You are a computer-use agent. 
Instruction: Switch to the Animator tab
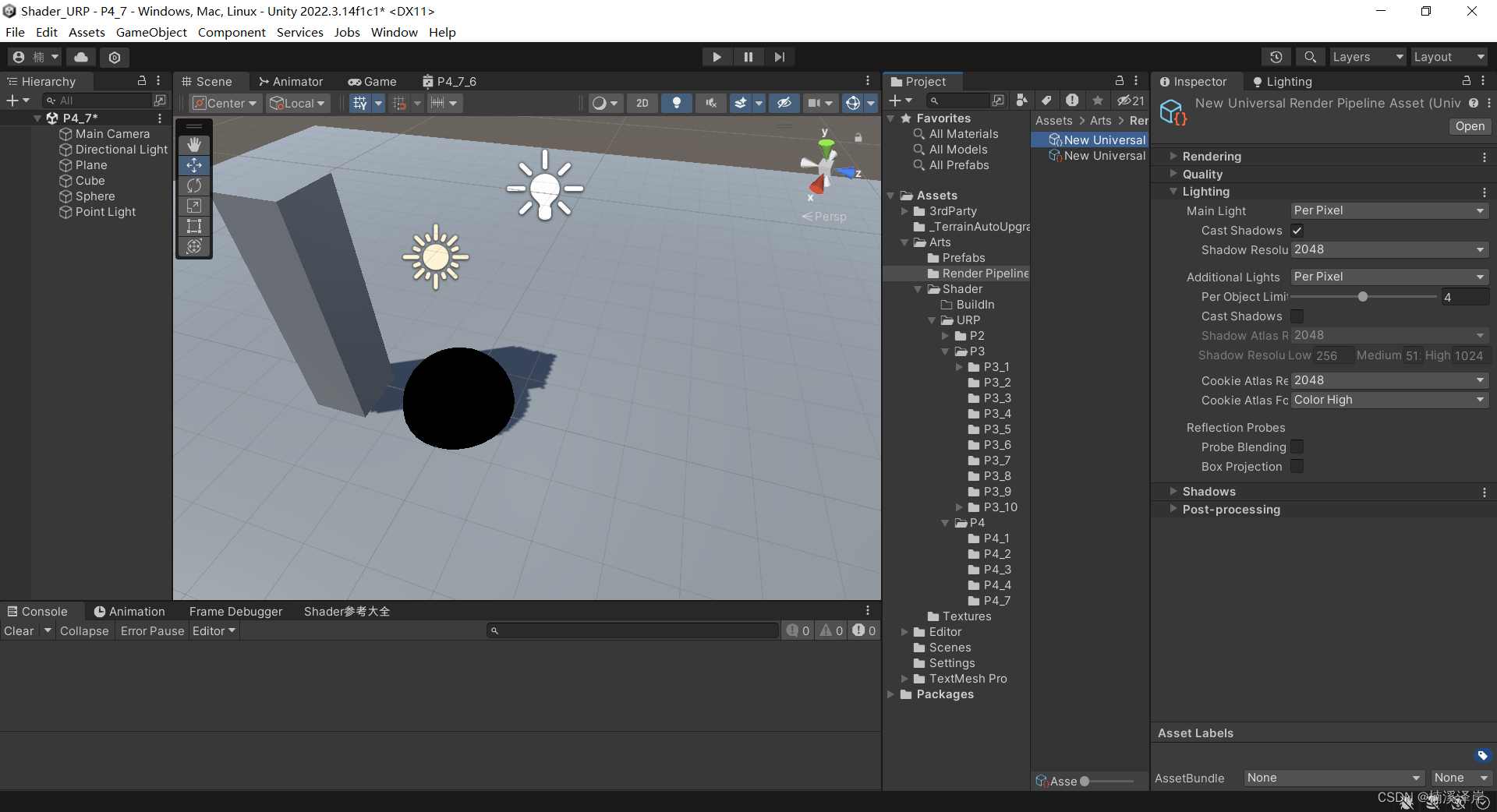pyautogui.click(x=291, y=81)
